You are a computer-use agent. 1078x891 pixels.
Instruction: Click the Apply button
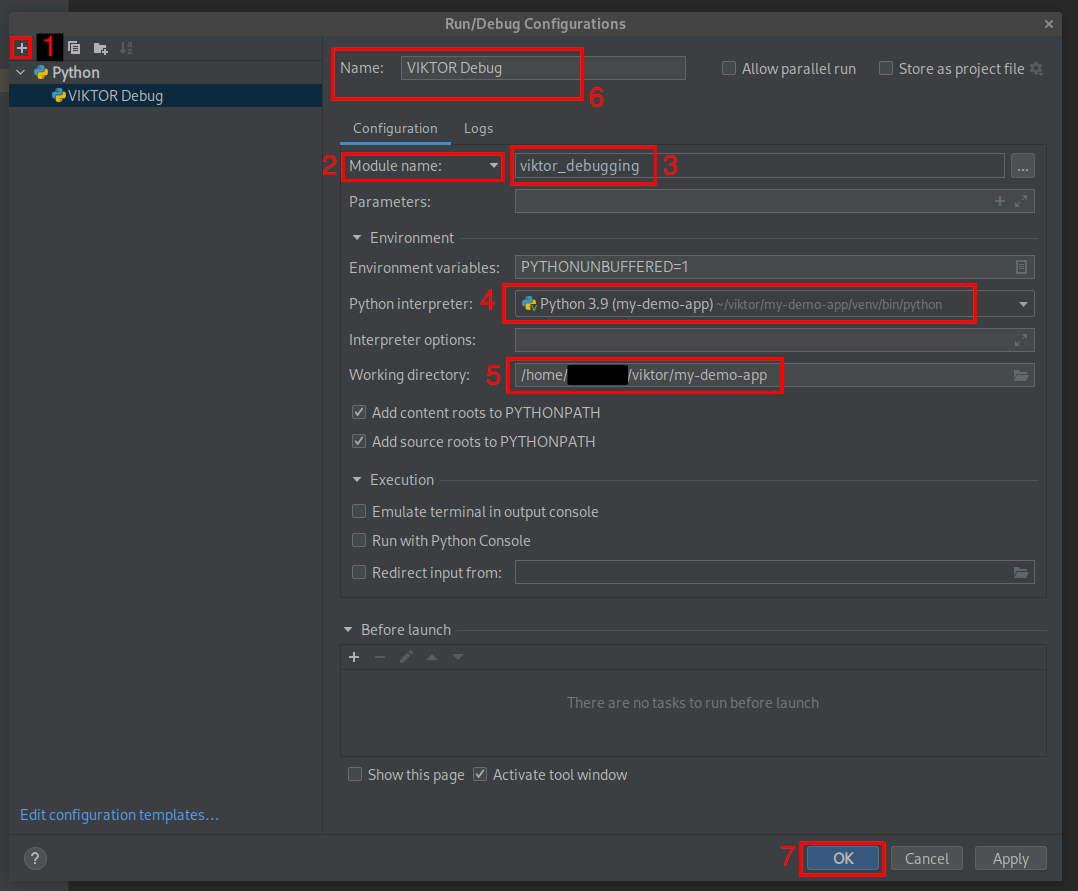click(1010, 858)
